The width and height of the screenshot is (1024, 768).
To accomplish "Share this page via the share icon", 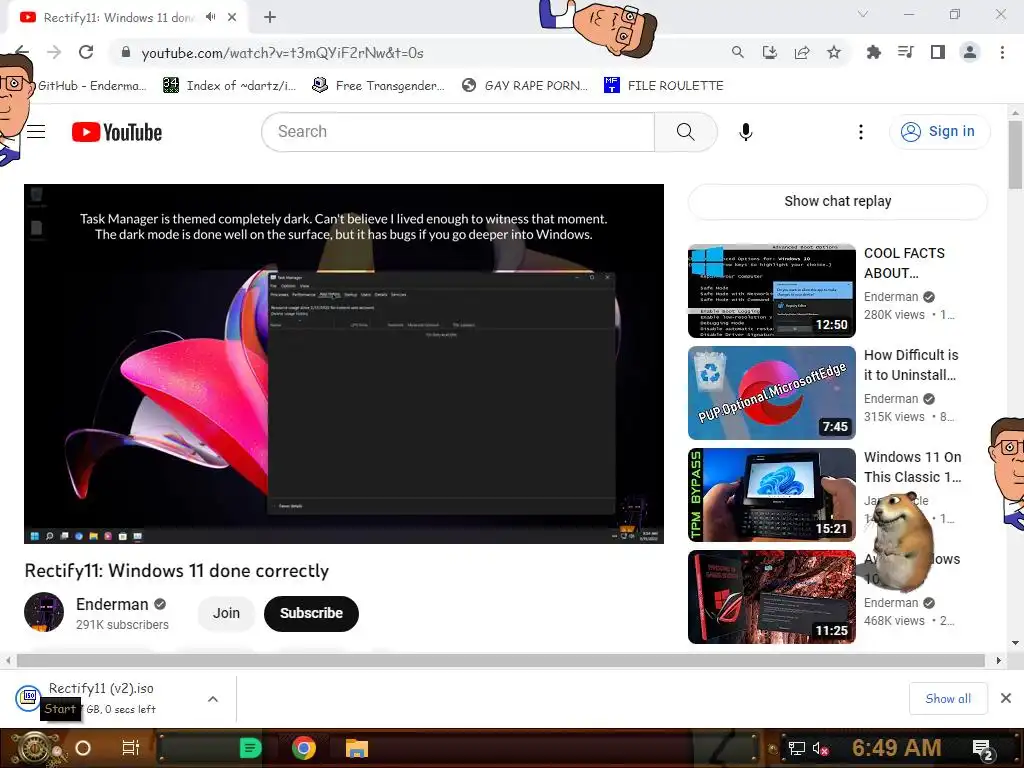I will [802, 52].
